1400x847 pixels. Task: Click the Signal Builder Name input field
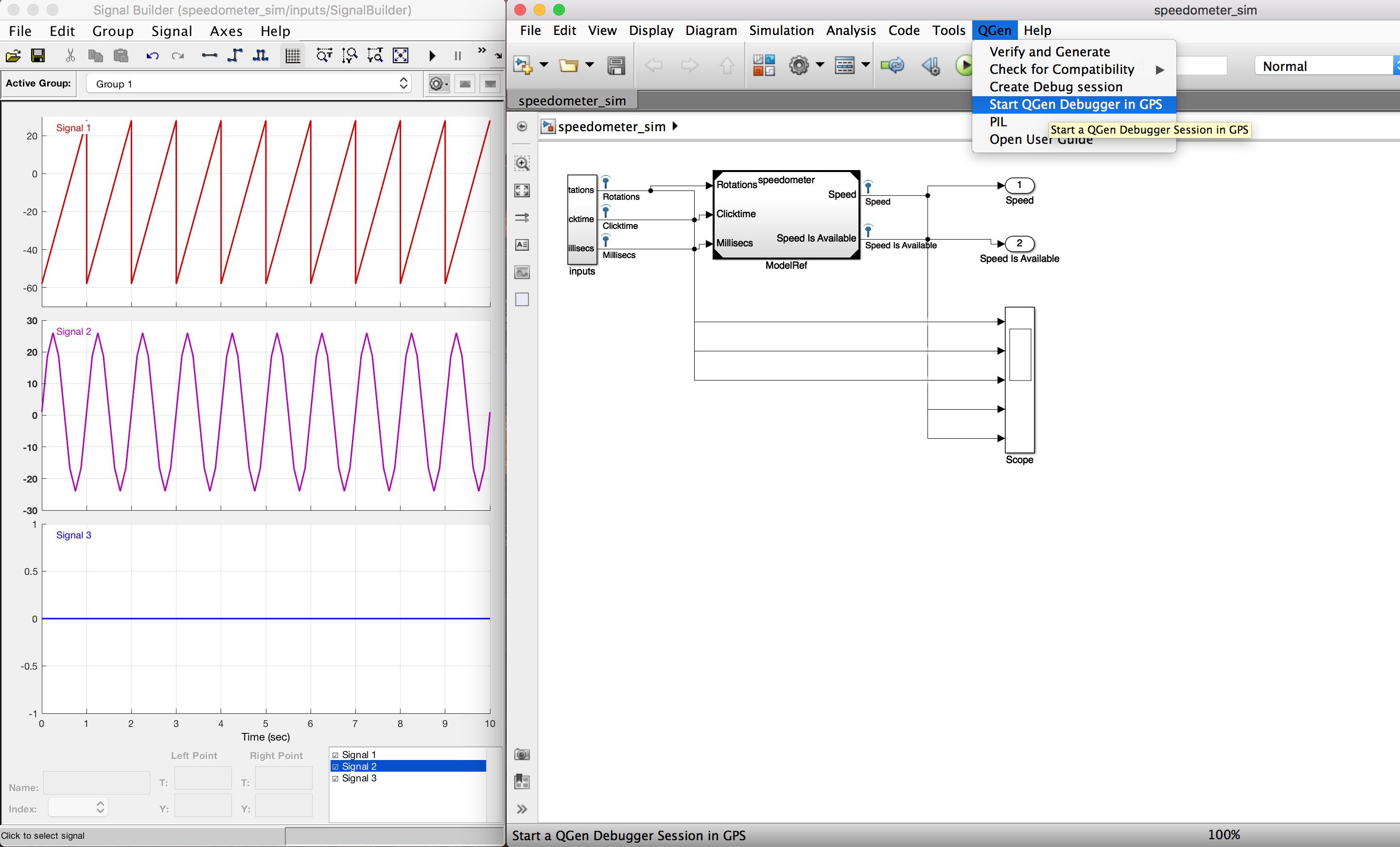pos(97,783)
